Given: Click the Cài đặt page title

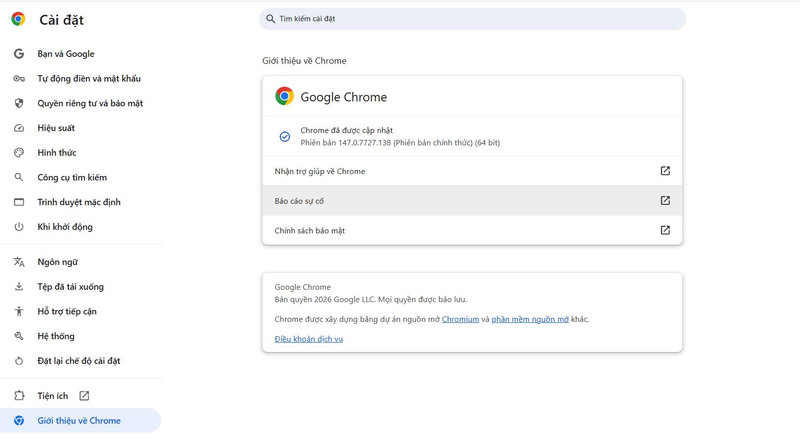Looking at the screenshot, I should 61,20.
